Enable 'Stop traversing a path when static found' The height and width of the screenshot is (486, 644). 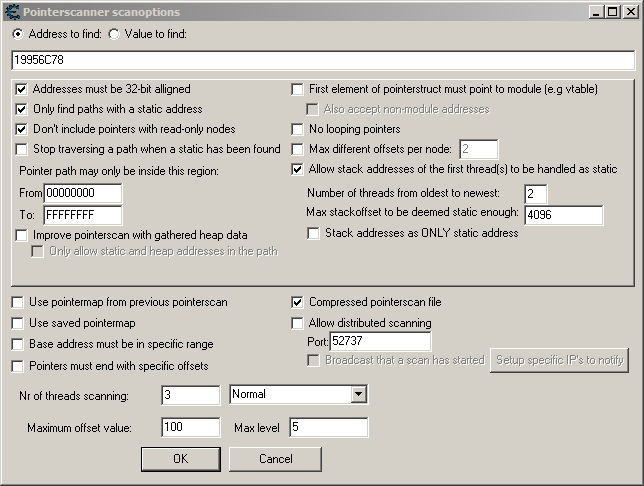23,149
